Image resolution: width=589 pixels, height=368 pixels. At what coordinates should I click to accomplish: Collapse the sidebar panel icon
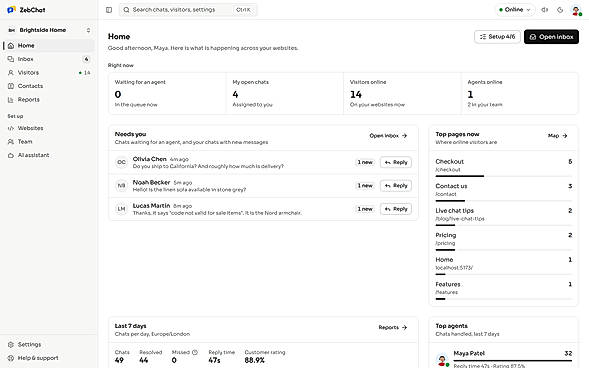click(x=109, y=10)
